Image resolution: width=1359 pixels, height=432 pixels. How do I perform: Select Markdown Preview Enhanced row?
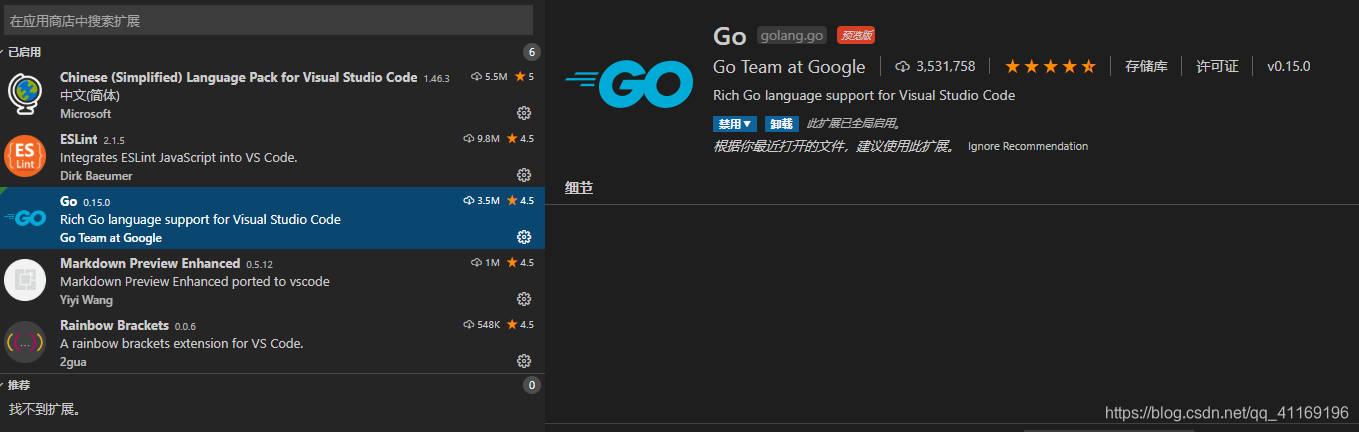coord(272,280)
